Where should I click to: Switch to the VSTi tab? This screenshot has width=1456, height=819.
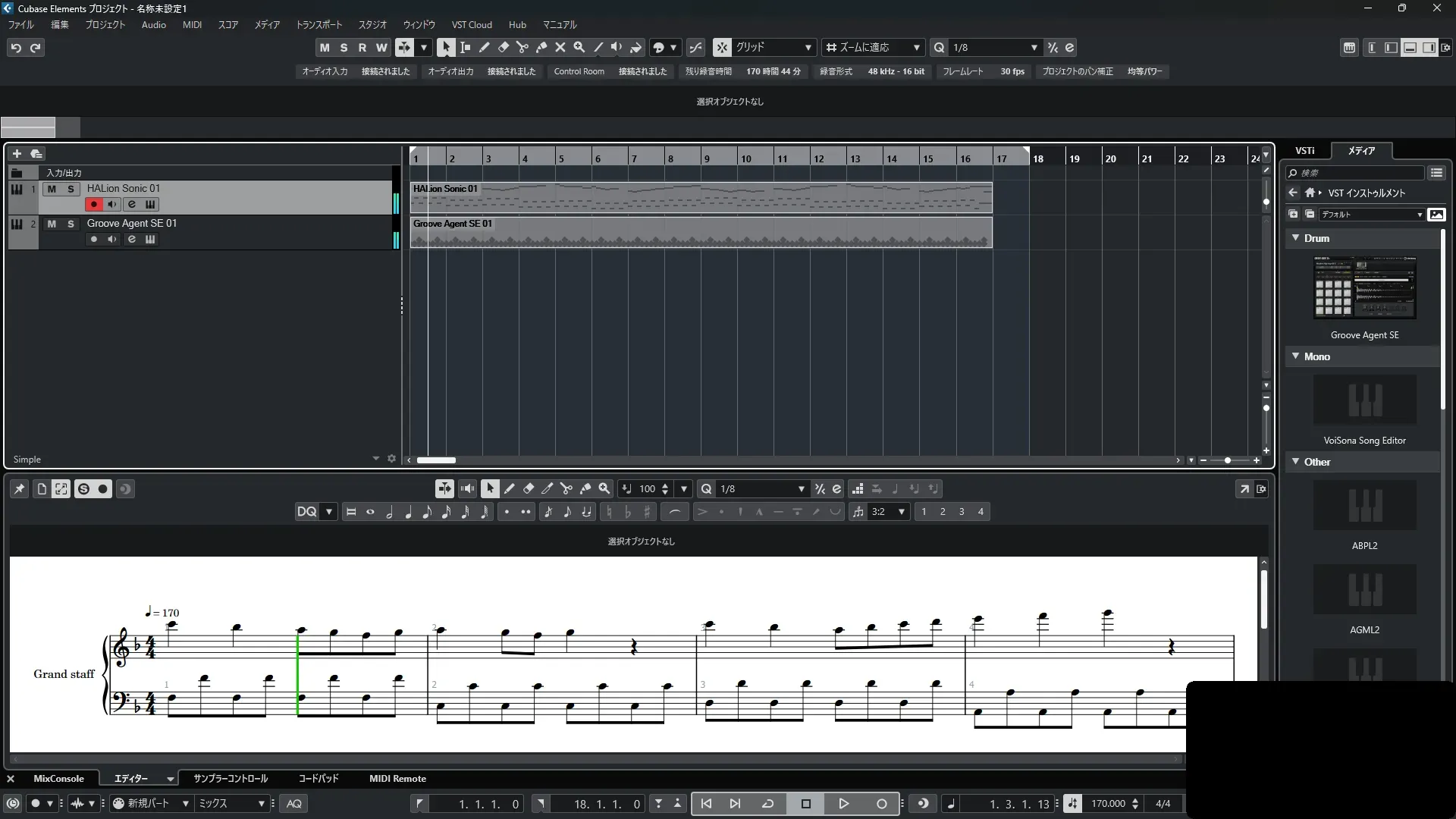(x=1304, y=150)
